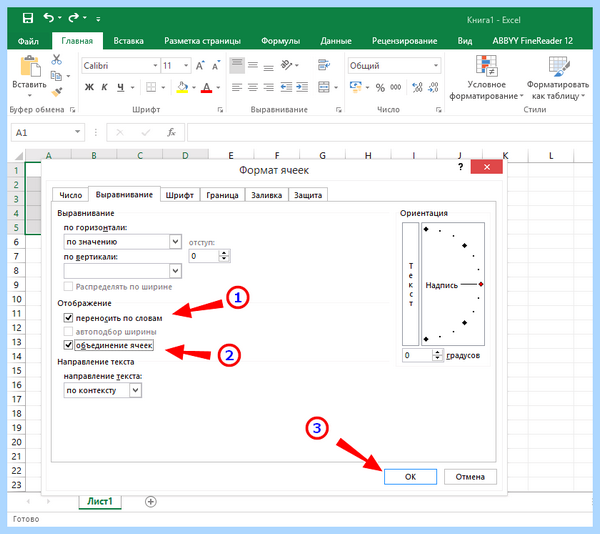Image resolution: width=600 pixels, height=534 pixels.
Task: Click the Redo arrow icon
Action: (73, 18)
